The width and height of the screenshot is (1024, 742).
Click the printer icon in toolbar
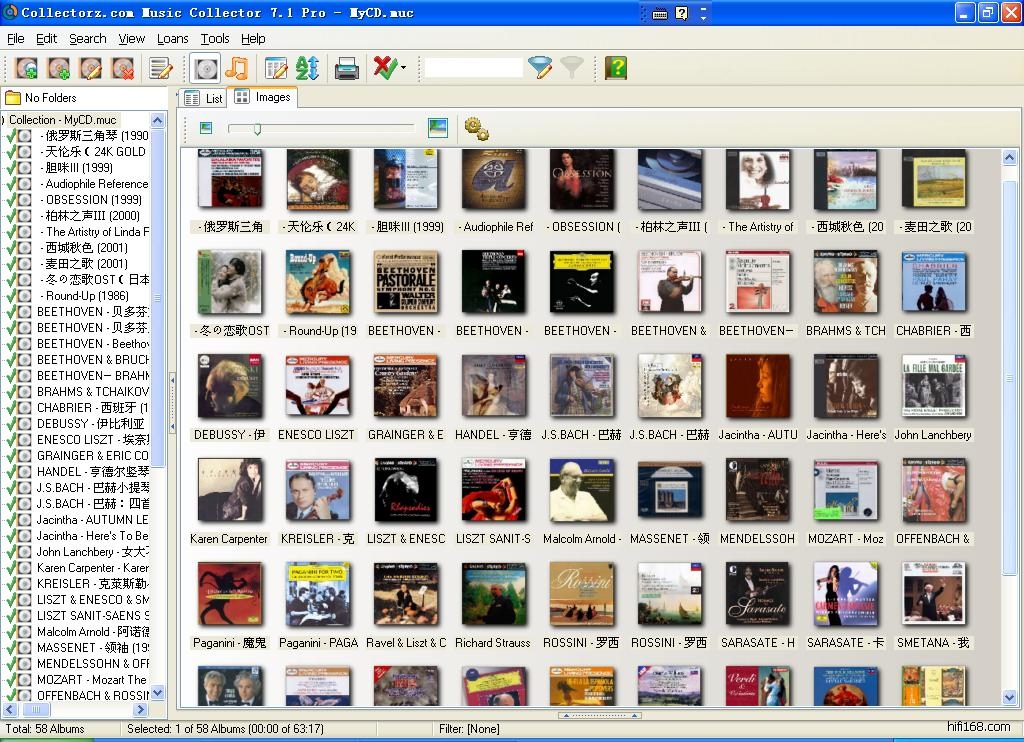(x=346, y=68)
